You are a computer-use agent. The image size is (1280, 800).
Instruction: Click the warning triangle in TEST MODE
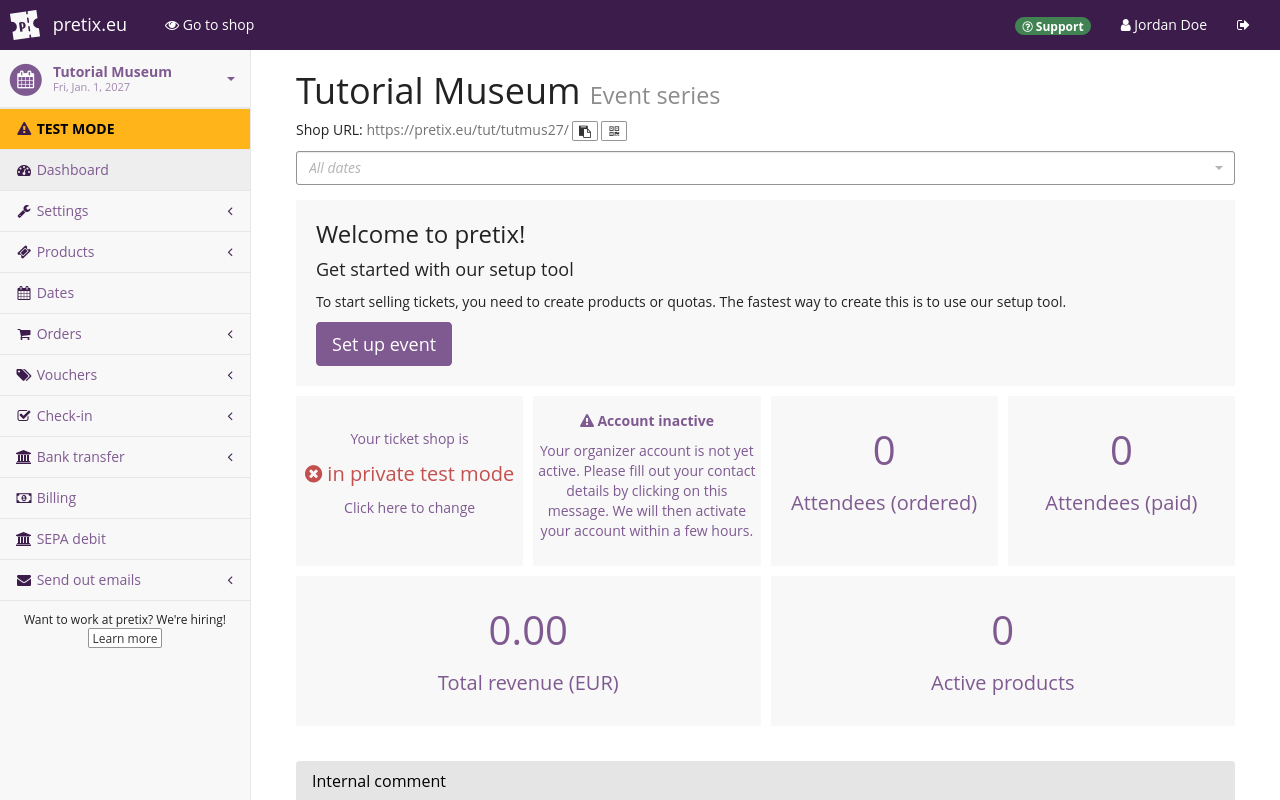click(x=24, y=129)
